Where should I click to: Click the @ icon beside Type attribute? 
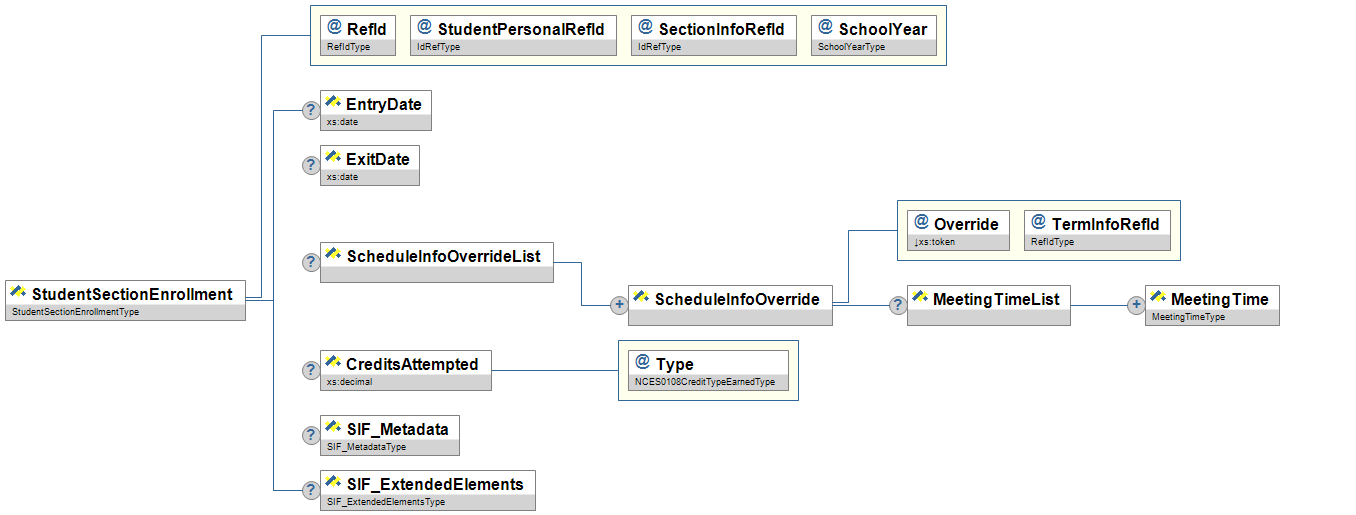(x=643, y=362)
